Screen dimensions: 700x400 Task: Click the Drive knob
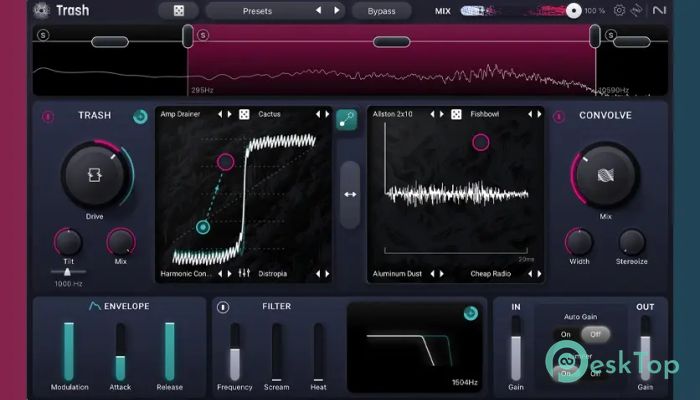92,175
